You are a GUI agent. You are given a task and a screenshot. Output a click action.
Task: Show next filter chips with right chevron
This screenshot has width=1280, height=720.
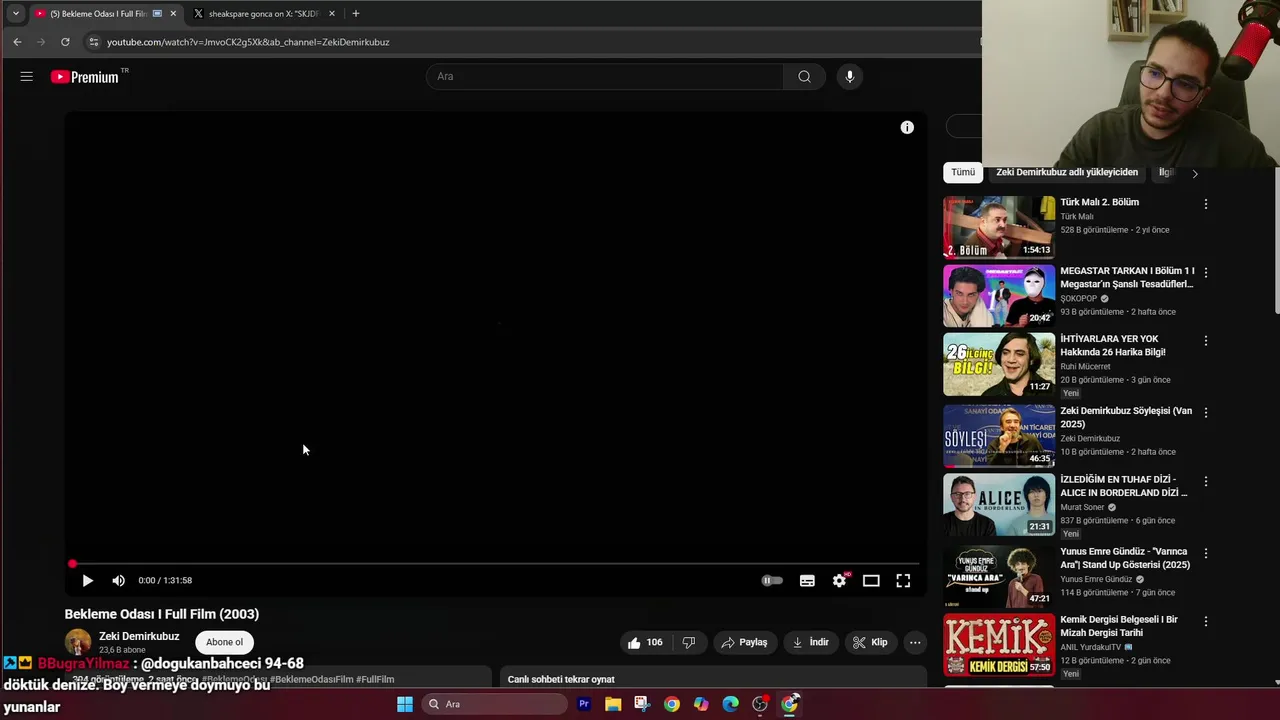[1194, 174]
